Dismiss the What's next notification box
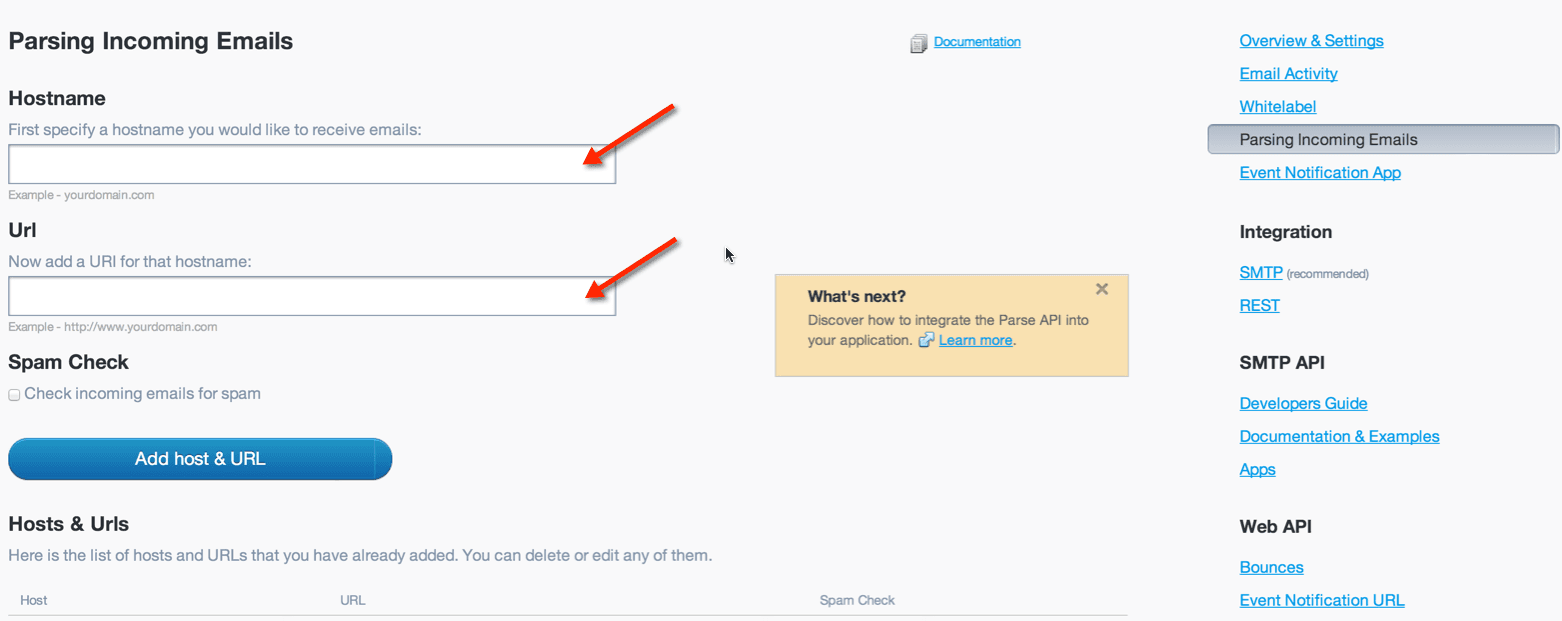1562x621 pixels. pyautogui.click(x=1102, y=289)
